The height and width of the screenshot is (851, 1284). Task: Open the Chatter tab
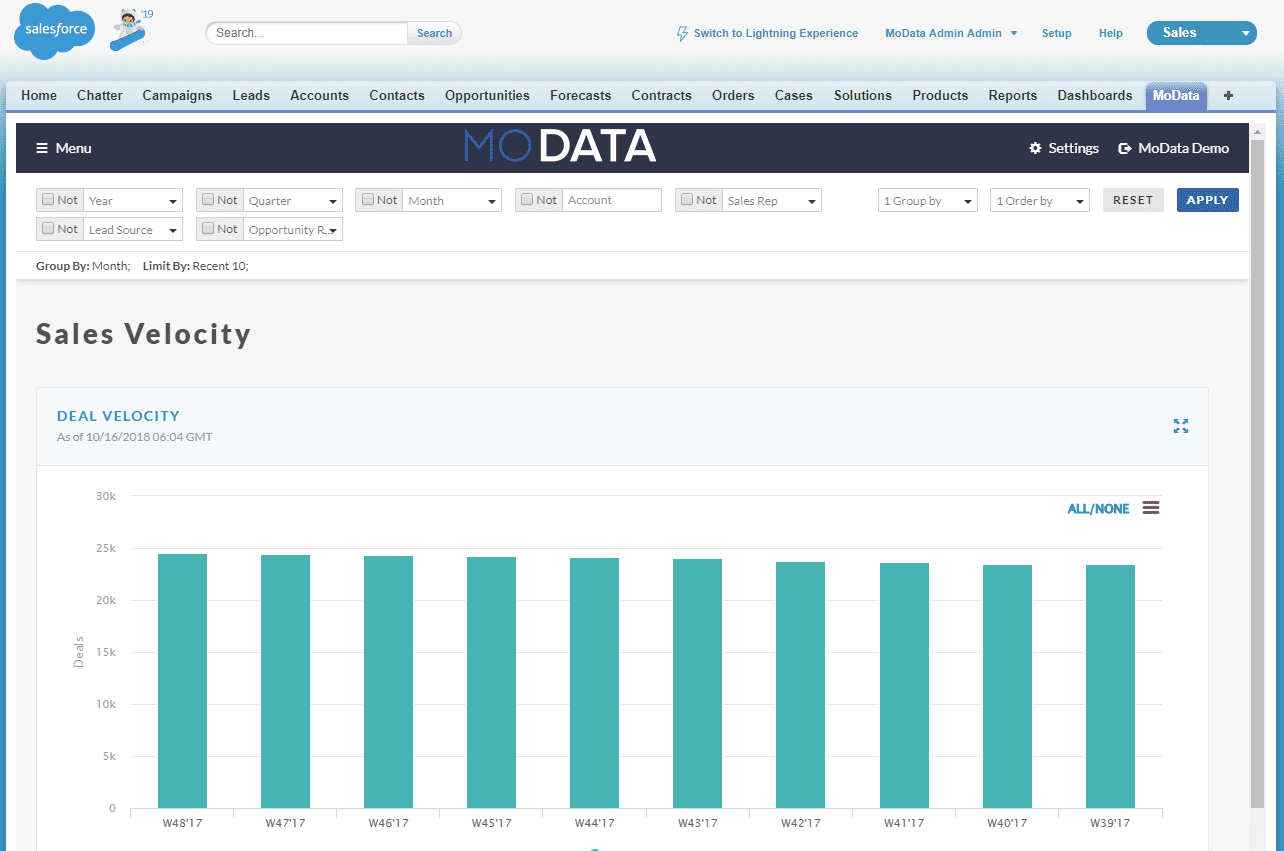pos(100,96)
